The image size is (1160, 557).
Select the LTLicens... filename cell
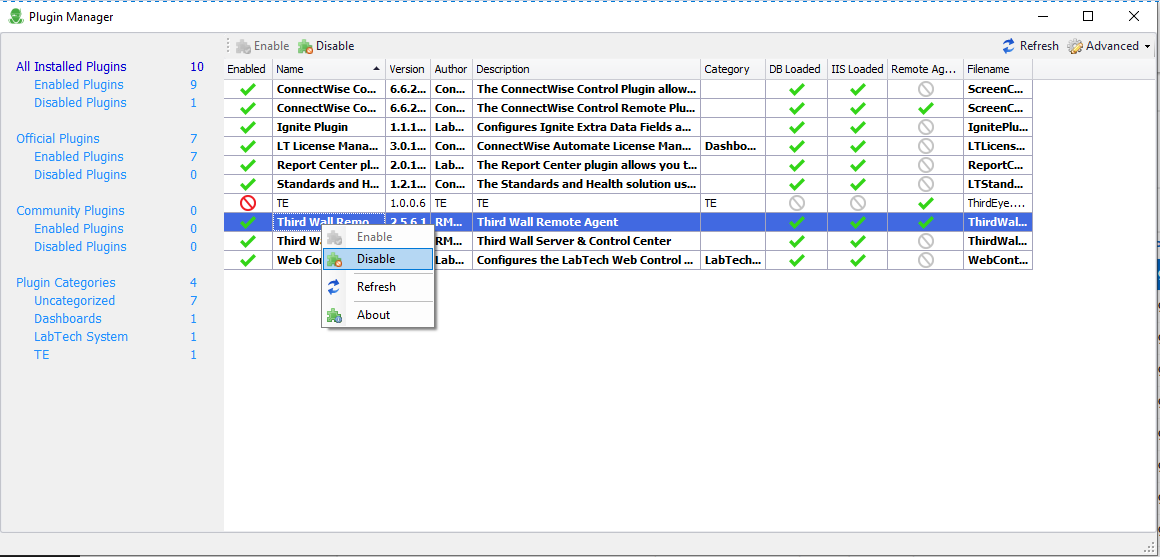pos(998,146)
